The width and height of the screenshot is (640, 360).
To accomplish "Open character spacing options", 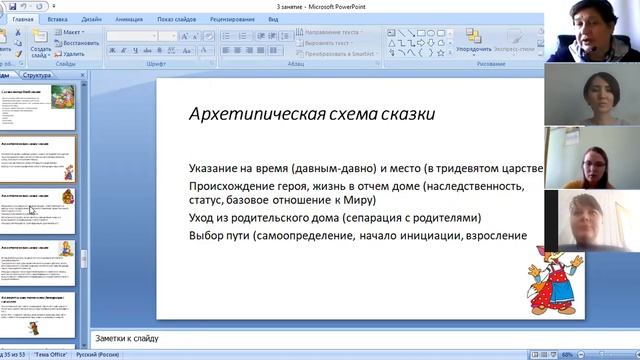I will click(x=171, y=51).
